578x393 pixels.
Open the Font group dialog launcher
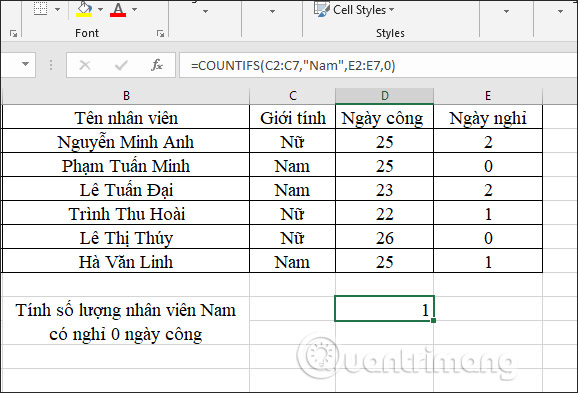coord(160,34)
